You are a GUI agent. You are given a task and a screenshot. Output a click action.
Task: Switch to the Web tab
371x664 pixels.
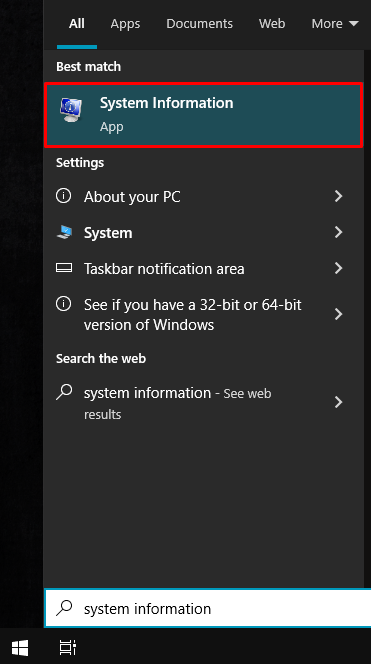[272, 24]
